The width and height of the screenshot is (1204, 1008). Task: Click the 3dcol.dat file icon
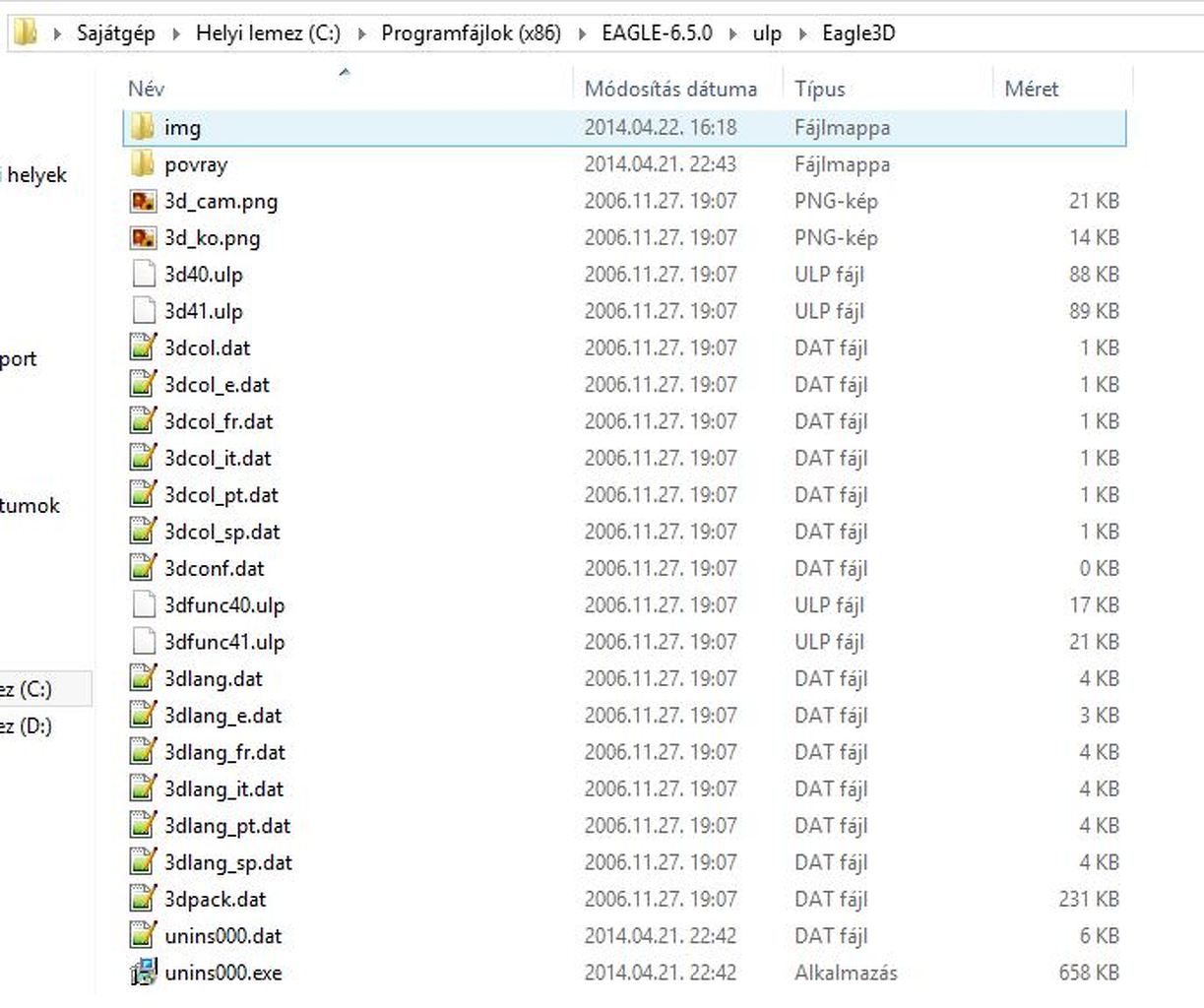point(144,347)
